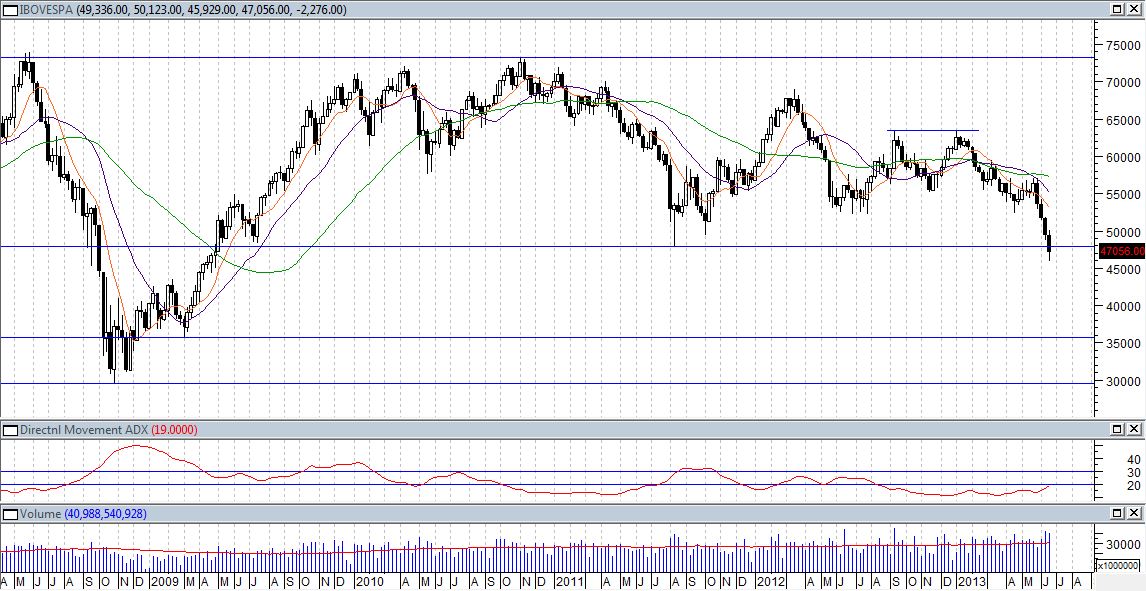Click the IBOVESPA panel icon at title left
This screenshot has height=591, width=1146.
(x=8, y=9)
